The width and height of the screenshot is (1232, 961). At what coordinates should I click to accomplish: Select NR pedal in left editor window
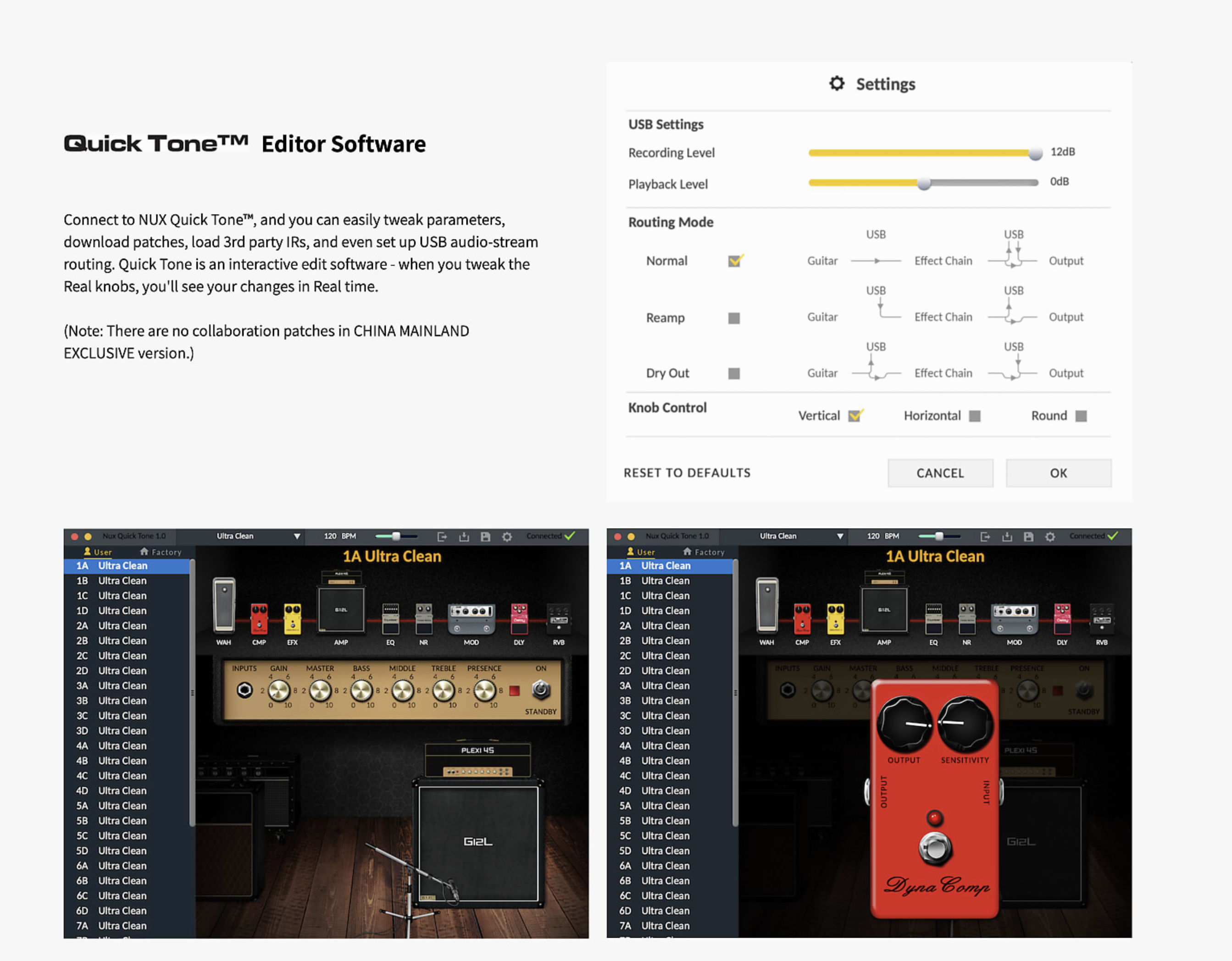[424, 619]
